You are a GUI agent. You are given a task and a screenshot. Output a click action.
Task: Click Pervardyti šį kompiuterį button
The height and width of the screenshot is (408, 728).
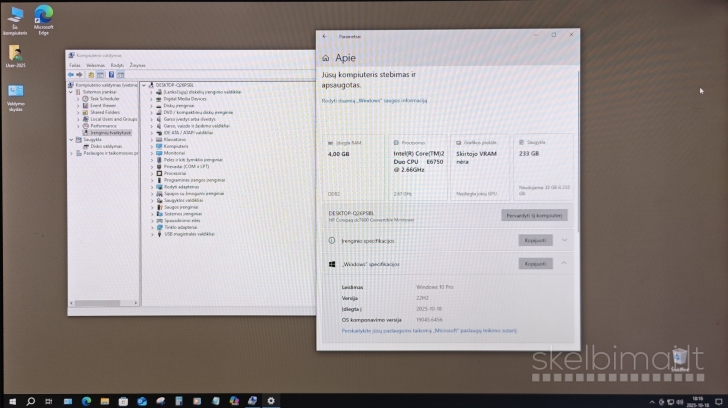534,215
